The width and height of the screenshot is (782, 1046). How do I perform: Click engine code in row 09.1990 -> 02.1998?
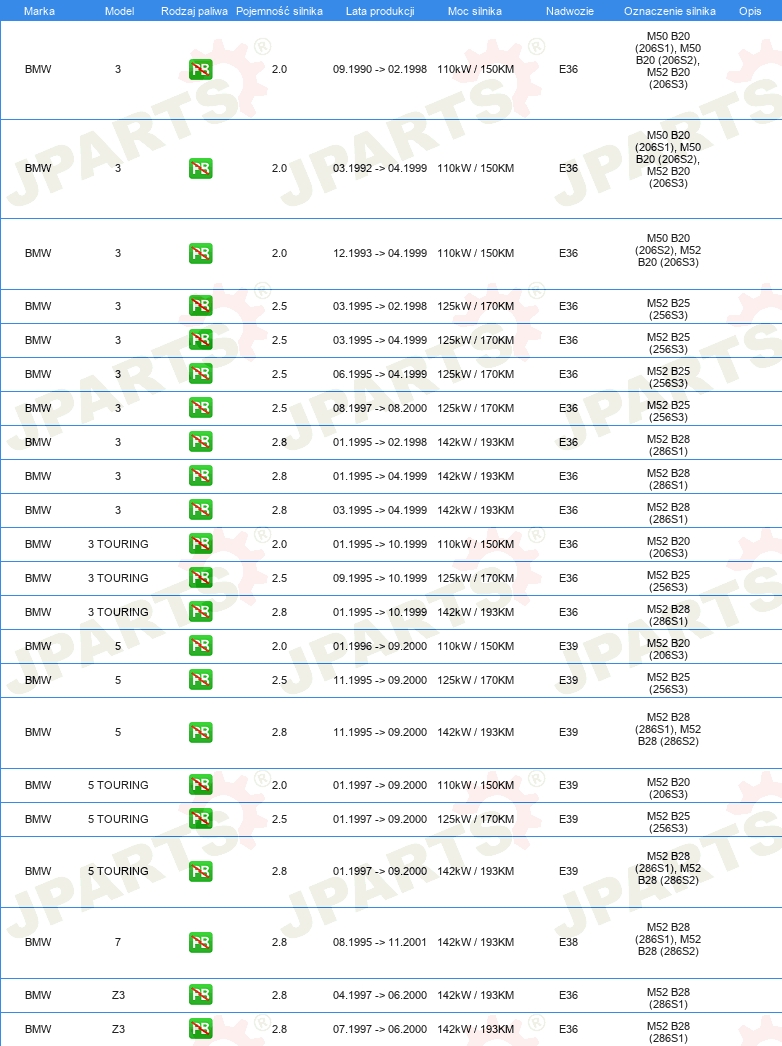click(x=668, y=60)
